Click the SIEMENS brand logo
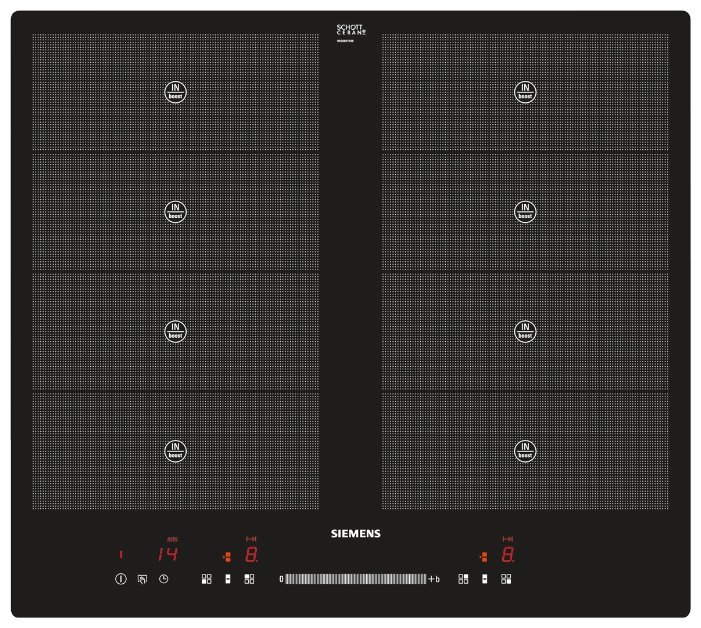This screenshot has width=701, height=628. point(355,534)
